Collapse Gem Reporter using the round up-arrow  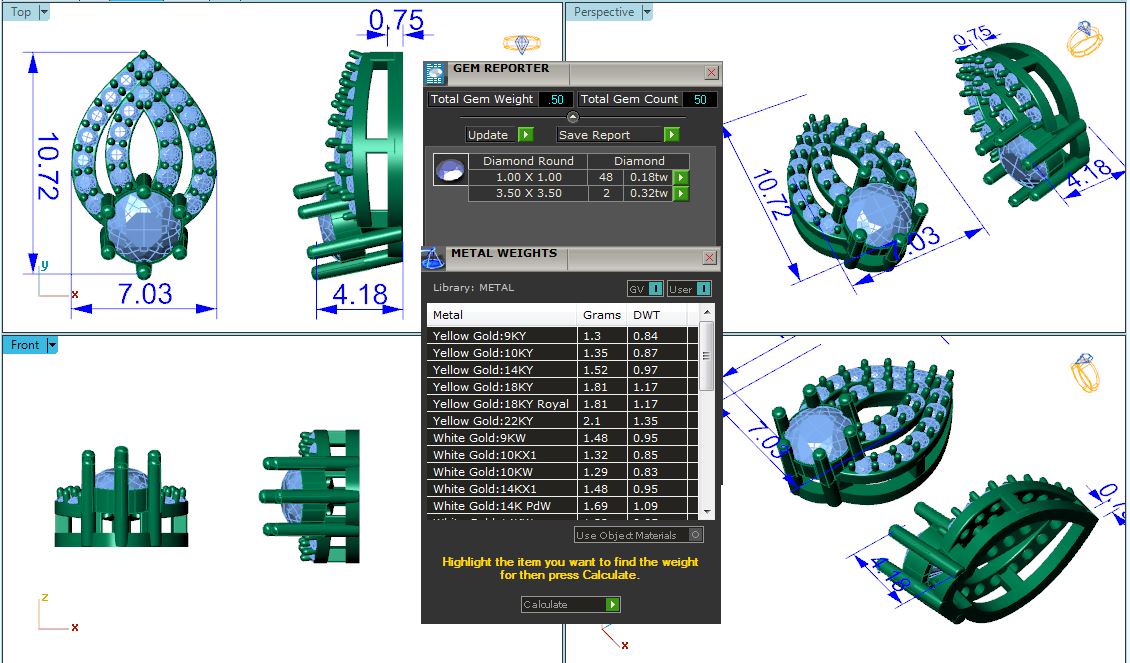click(x=572, y=117)
